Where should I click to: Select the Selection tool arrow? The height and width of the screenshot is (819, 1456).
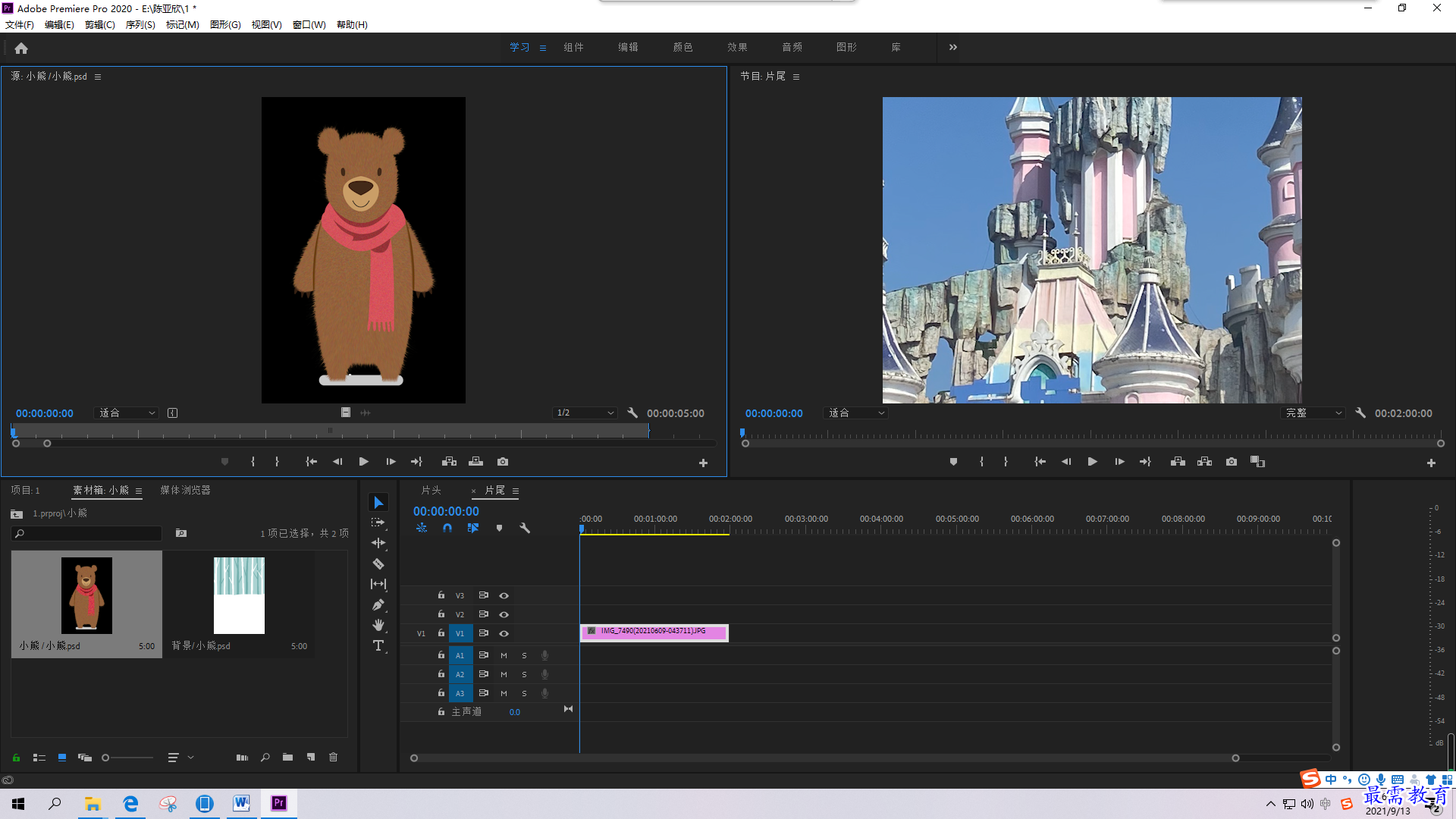pos(378,503)
